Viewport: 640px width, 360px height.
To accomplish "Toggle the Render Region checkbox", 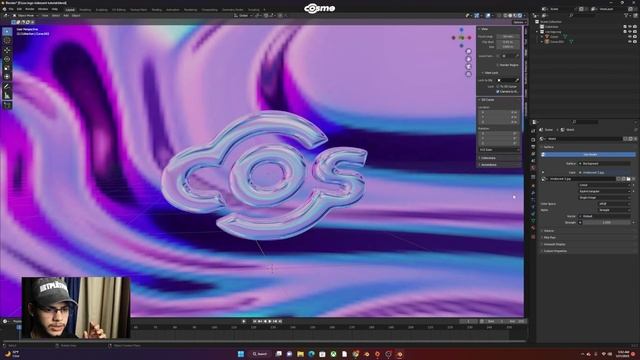I will (498, 65).
